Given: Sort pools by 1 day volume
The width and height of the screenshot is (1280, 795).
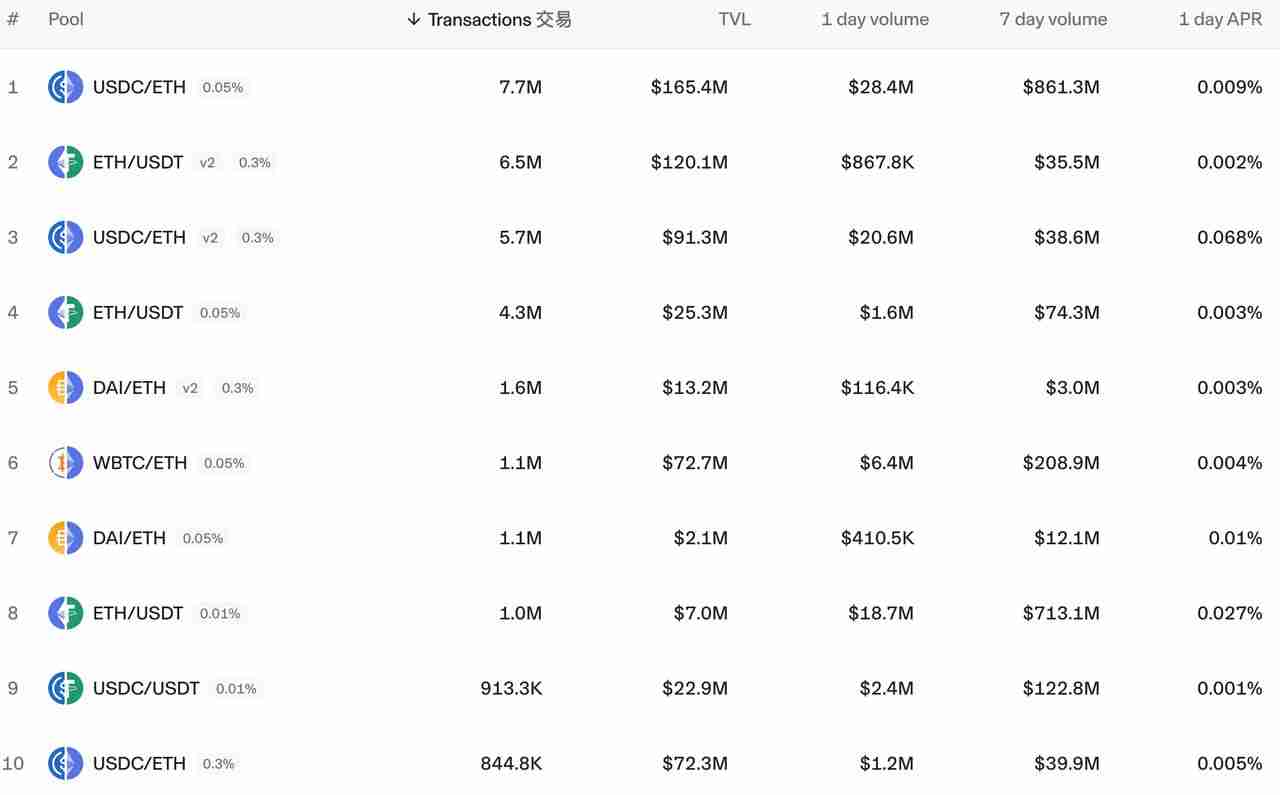Looking at the screenshot, I should [875, 19].
